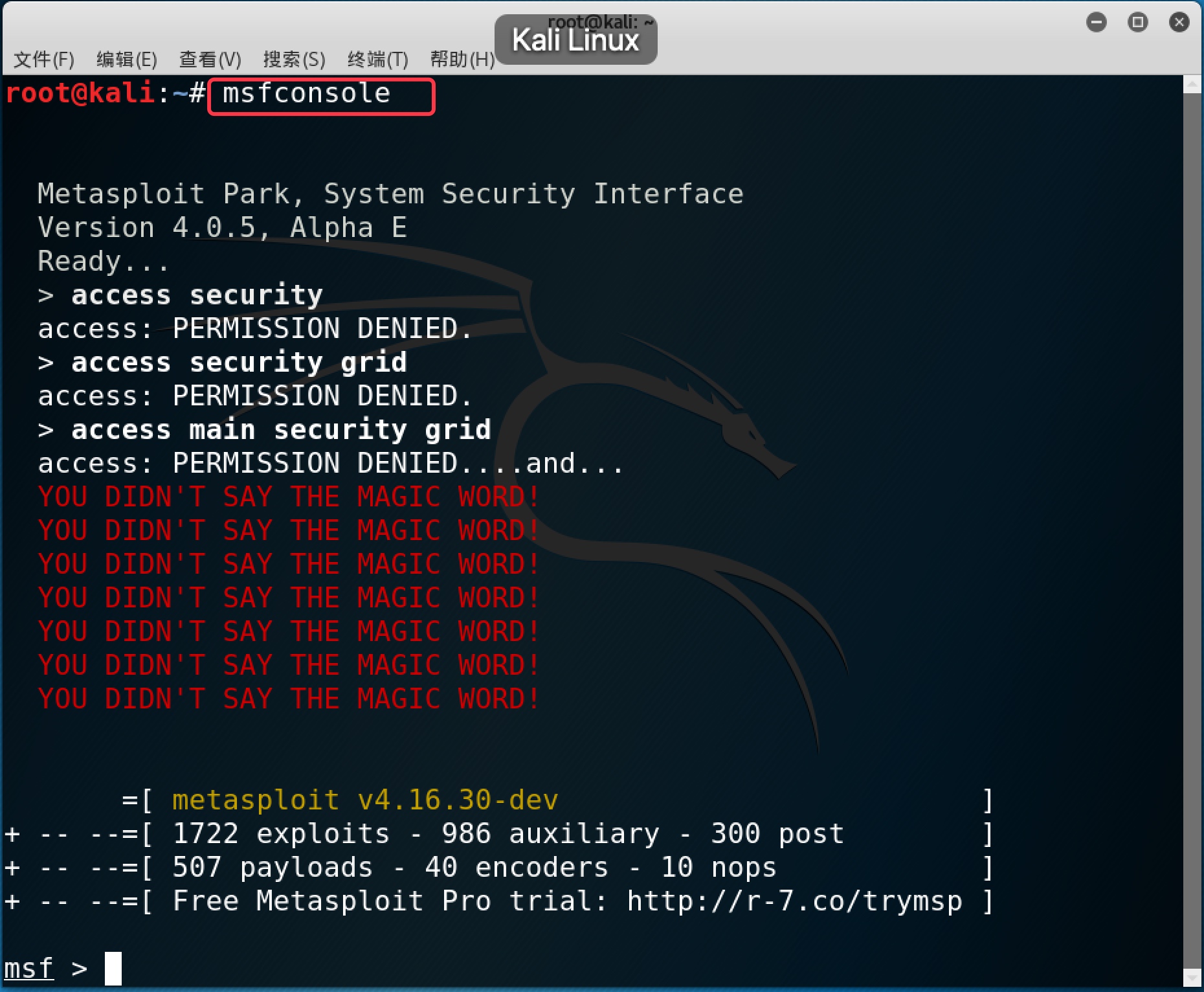
Task: Click the scrollbar up arrow
Action: pyautogui.click(x=1192, y=85)
